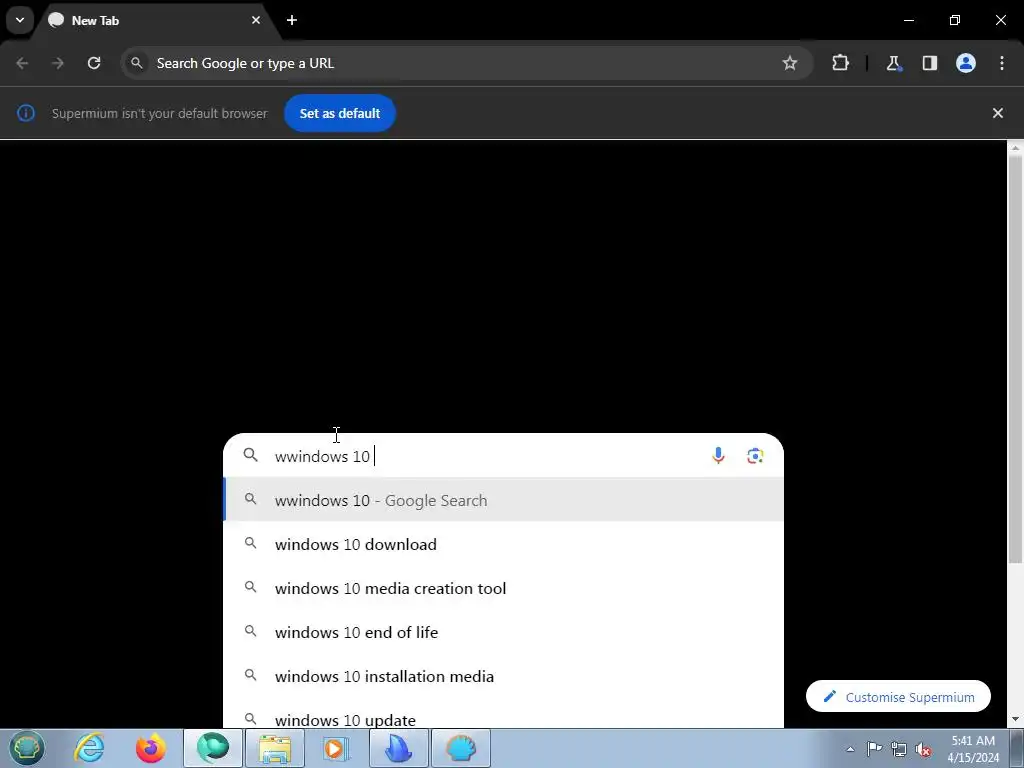Screen dimensions: 1024x768
Task: Open the three-dot browser menu
Action: pos(1001,63)
